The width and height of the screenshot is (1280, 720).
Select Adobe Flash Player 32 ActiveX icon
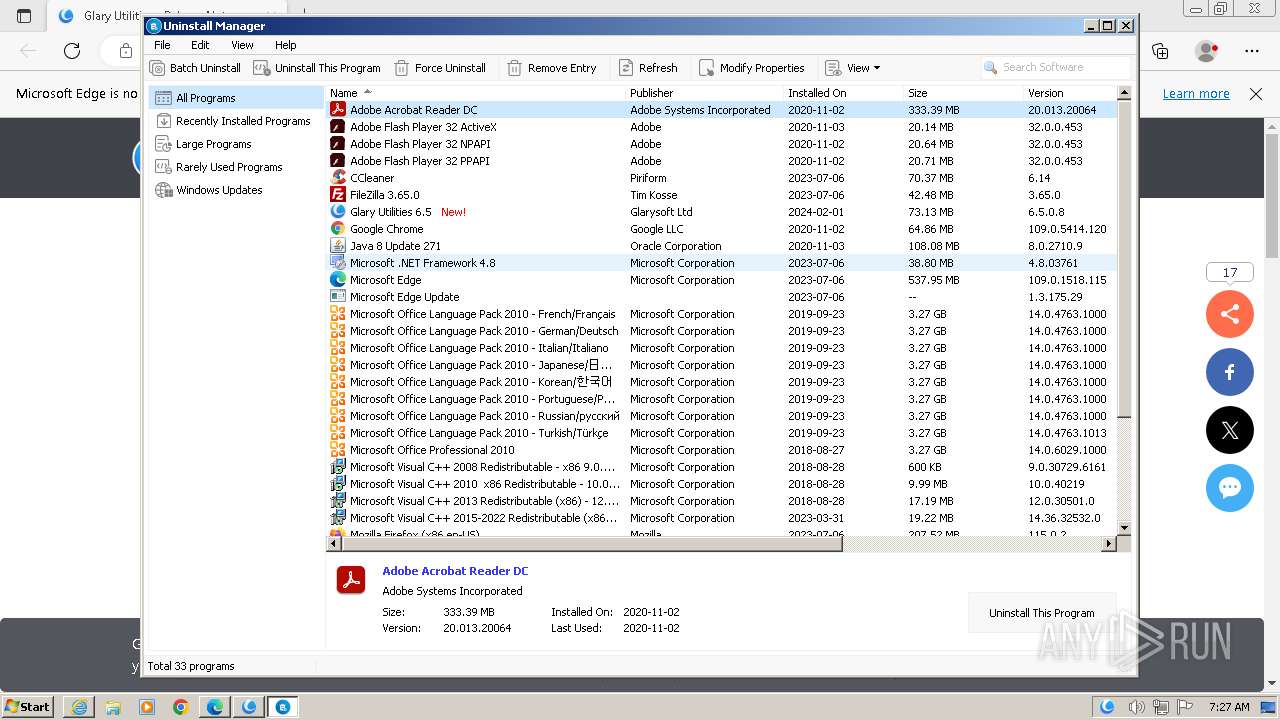point(338,127)
